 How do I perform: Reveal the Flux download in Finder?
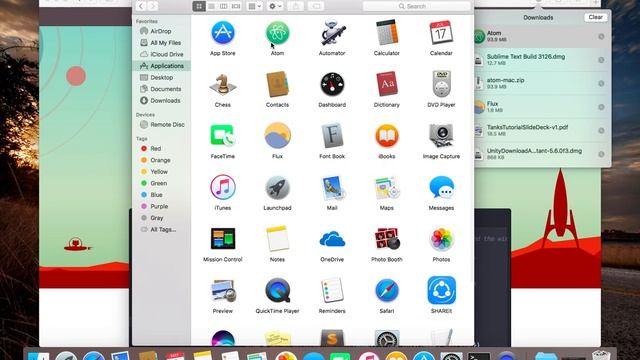click(x=601, y=107)
